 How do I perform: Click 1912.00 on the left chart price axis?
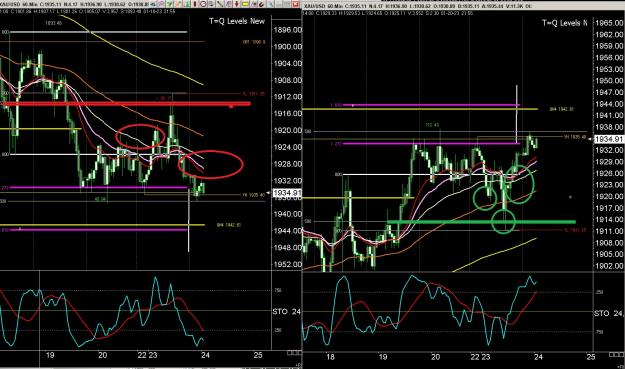click(x=287, y=97)
